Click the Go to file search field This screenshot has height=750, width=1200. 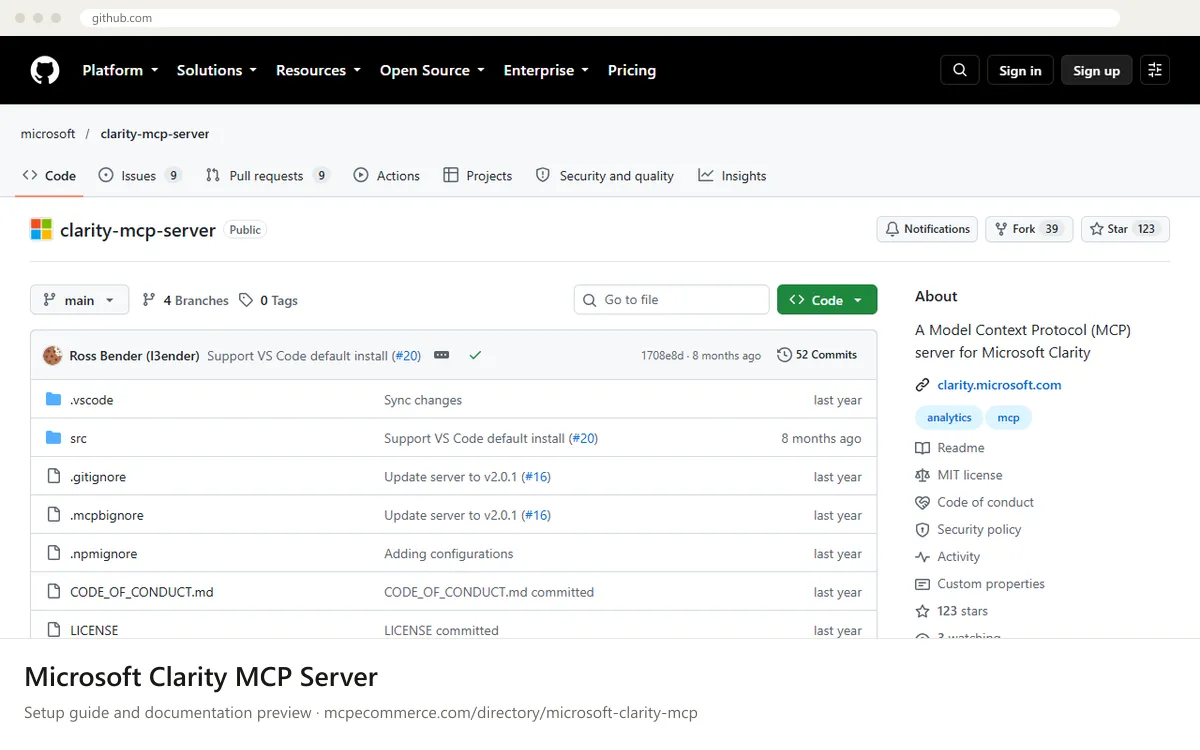pos(671,300)
